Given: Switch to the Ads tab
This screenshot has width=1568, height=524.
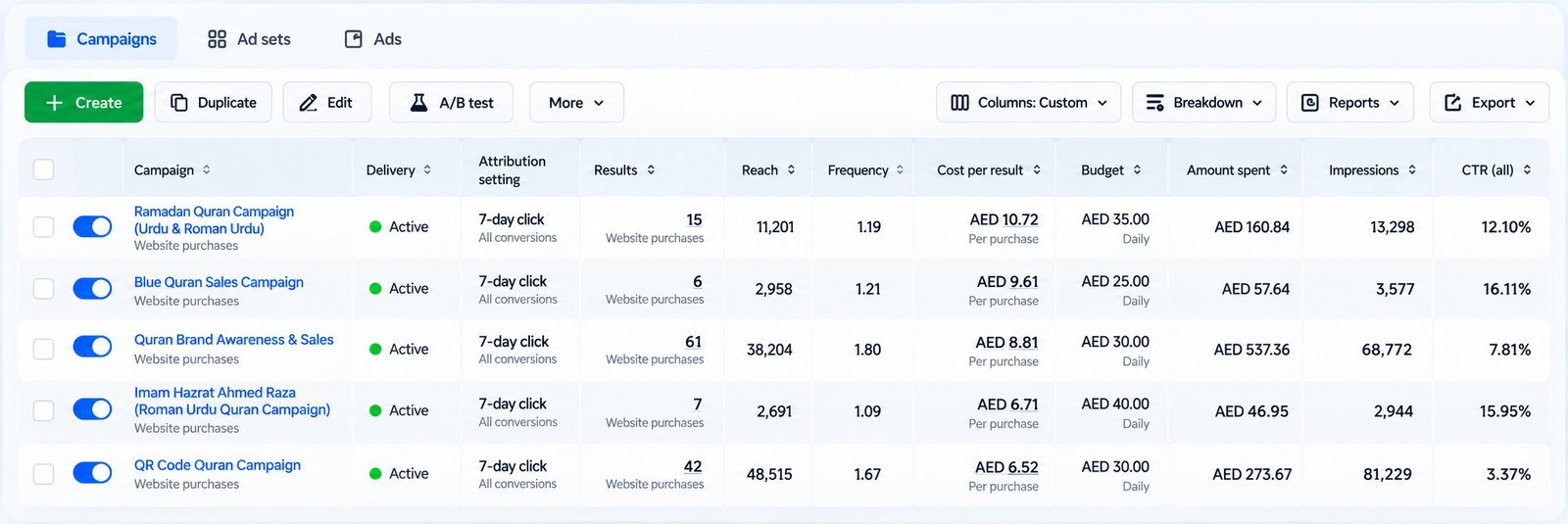Looking at the screenshot, I should [x=372, y=39].
